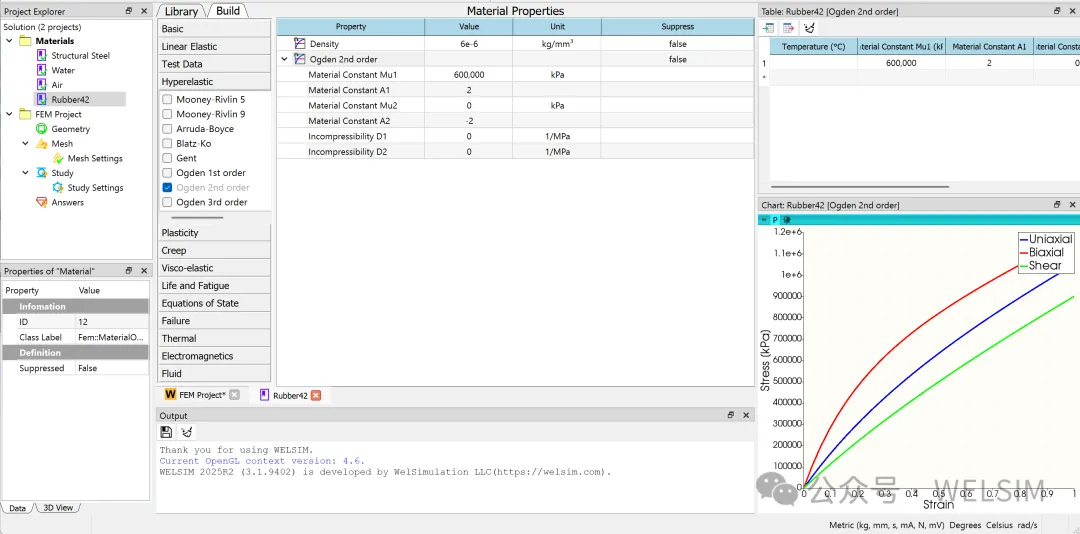
Task: Switch to Rubber42 document tab
Action: click(289, 396)
